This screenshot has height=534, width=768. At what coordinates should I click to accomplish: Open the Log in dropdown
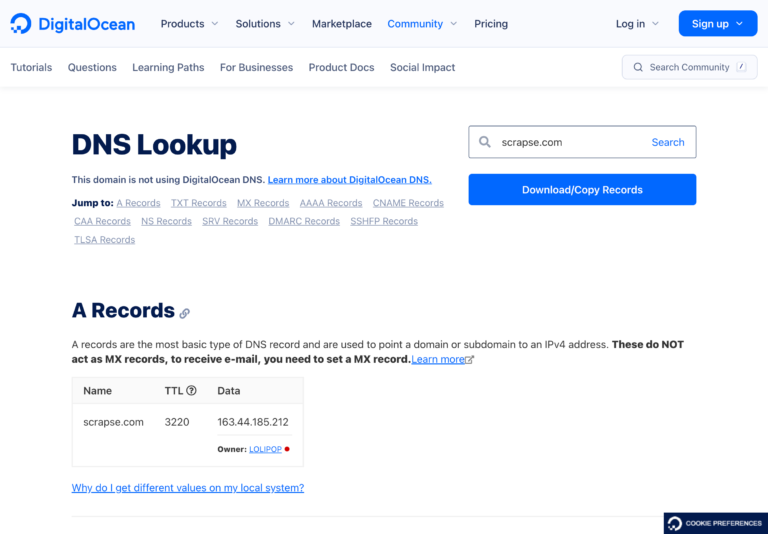pos(637,23)
